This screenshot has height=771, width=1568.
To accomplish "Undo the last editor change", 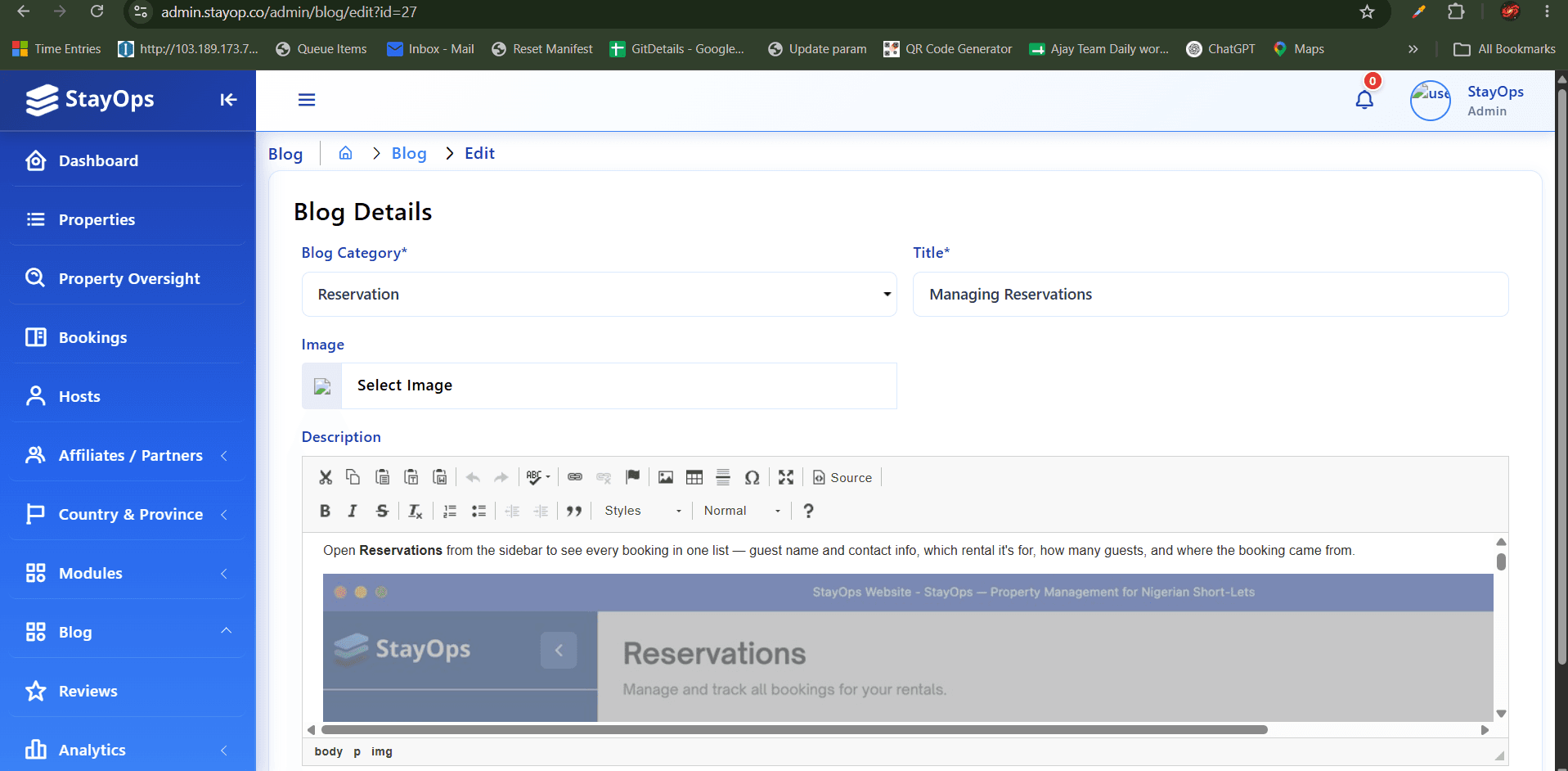I will click(473, 477).
